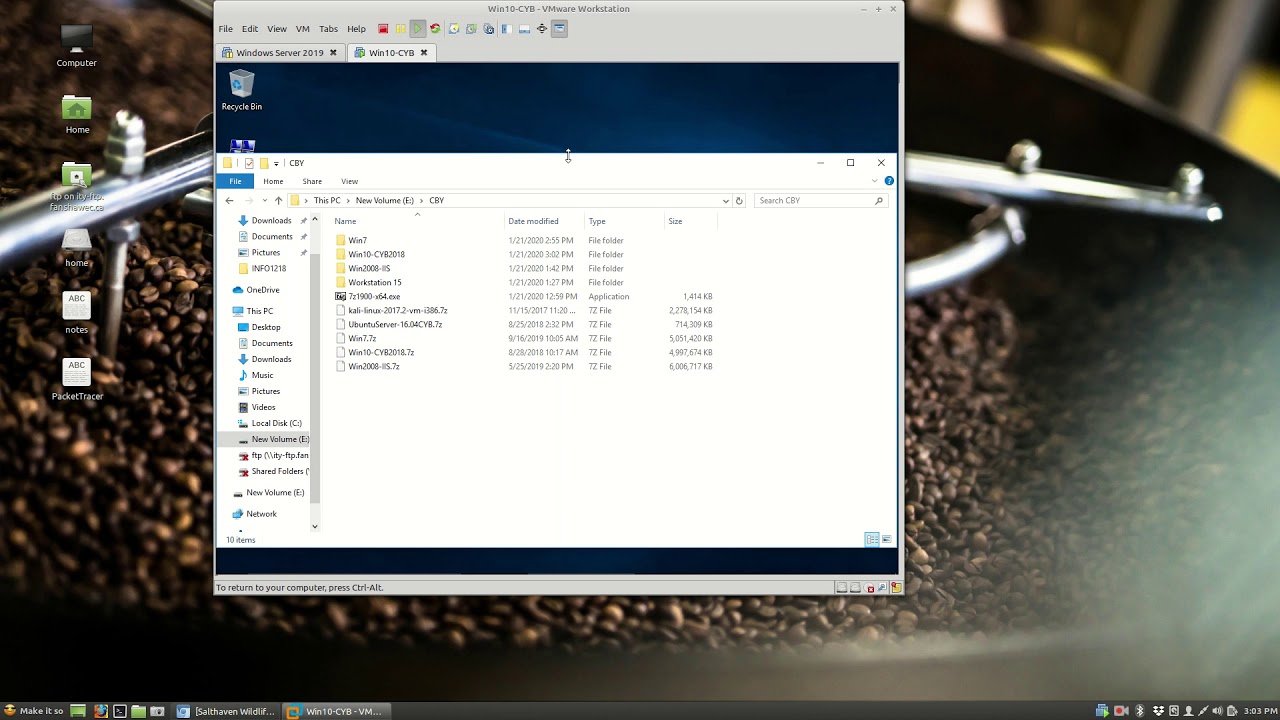
Task: Open VMware VM menu
Action: pyautogui.click(x=303, y=29)
